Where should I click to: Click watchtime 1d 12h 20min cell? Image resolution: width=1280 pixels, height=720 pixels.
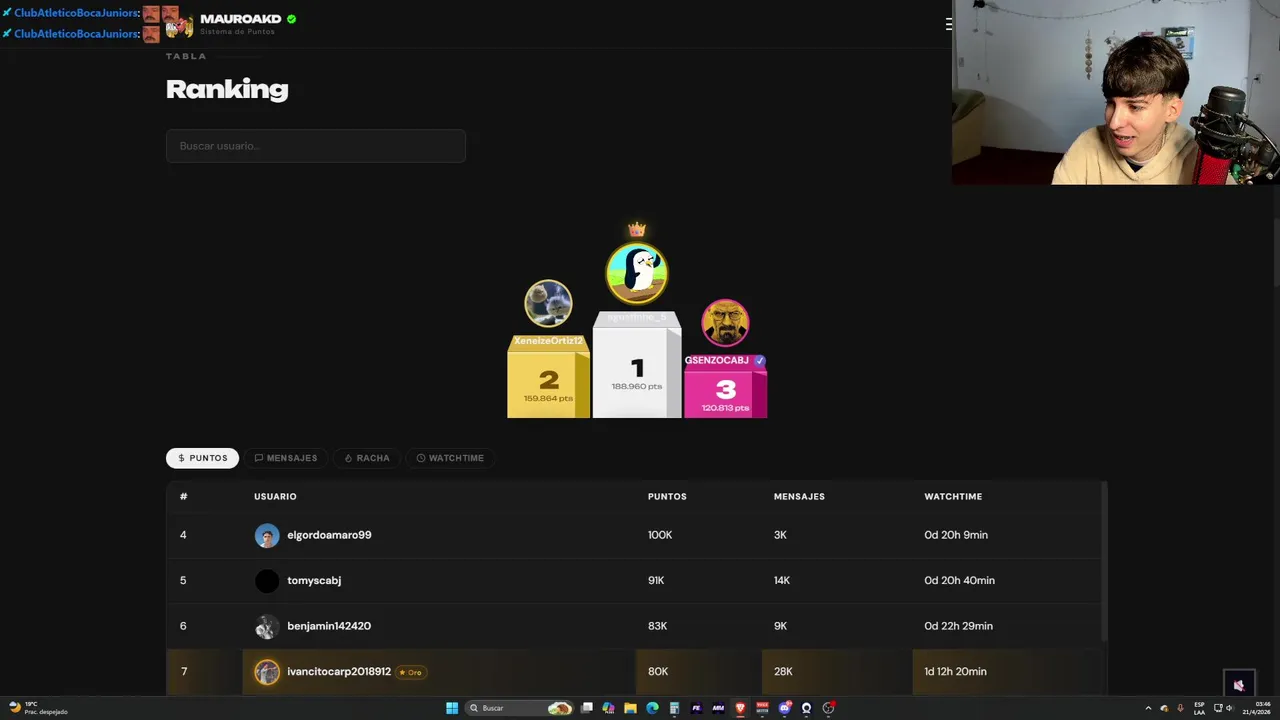(x=955, y=671)
